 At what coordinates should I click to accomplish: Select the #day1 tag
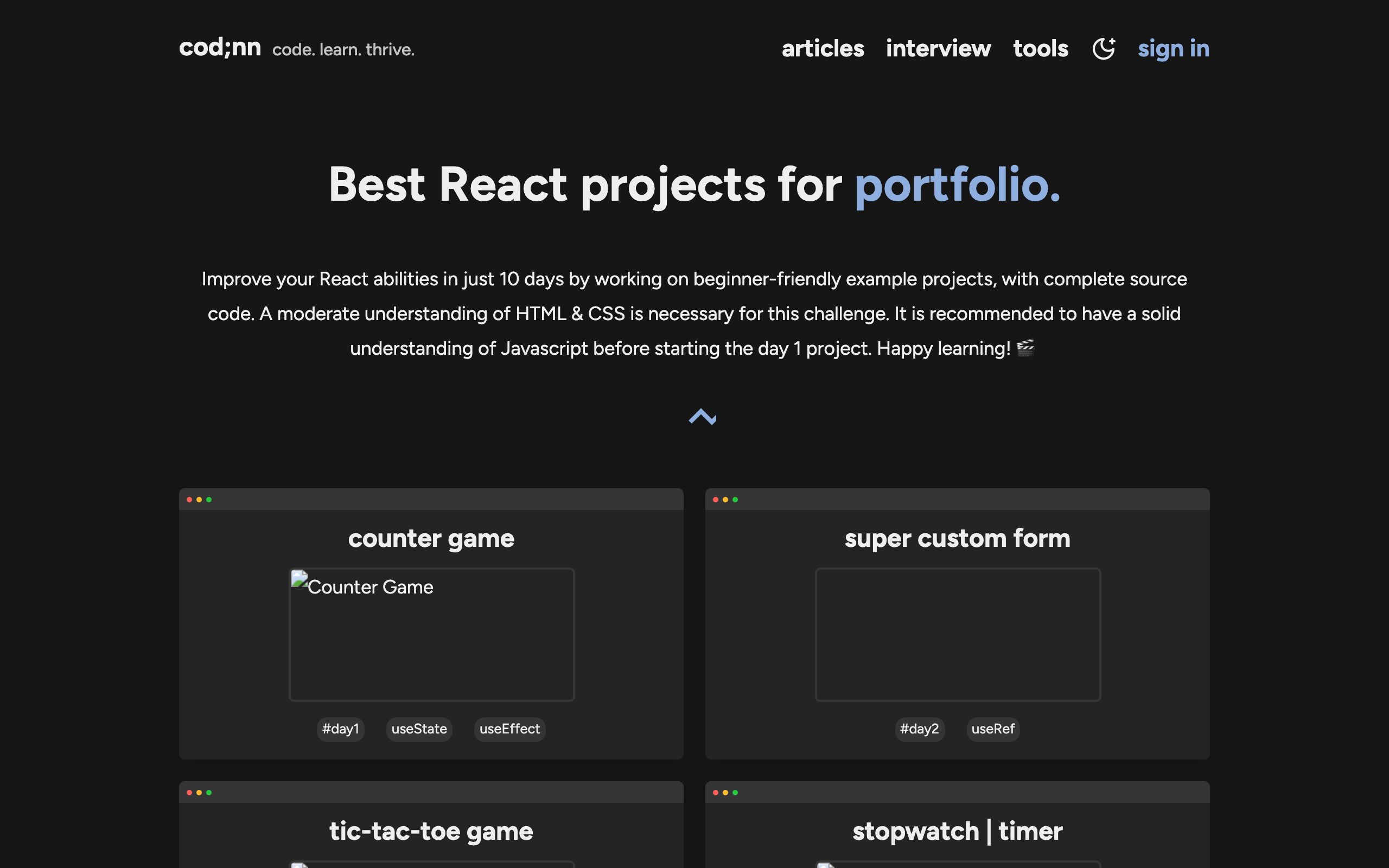(x=340, y=729)
